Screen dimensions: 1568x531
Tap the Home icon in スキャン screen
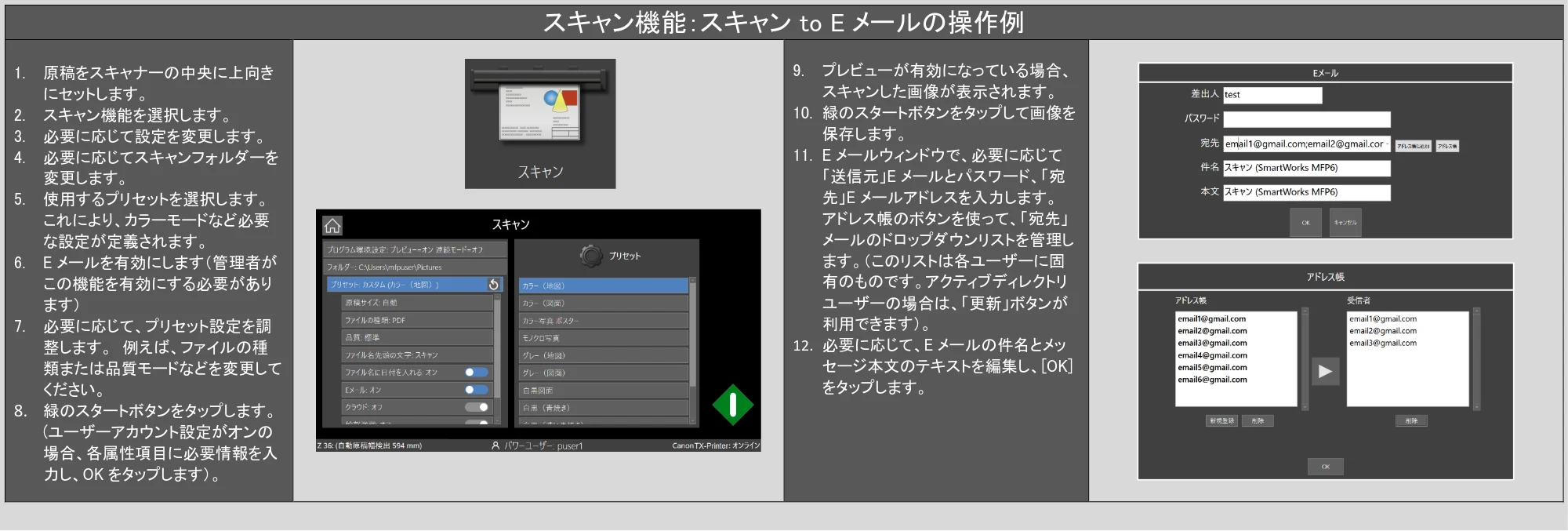click(332, 226)
